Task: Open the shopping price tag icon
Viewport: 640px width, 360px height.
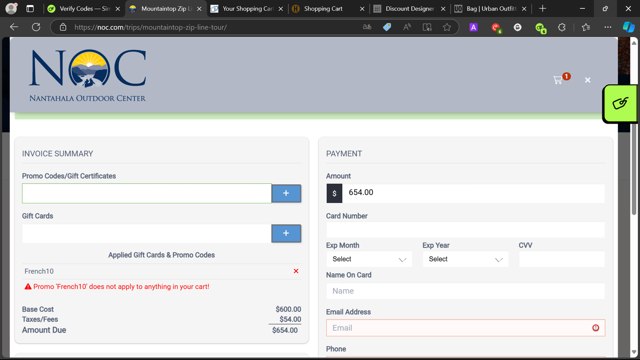Action: click(387, 27)
